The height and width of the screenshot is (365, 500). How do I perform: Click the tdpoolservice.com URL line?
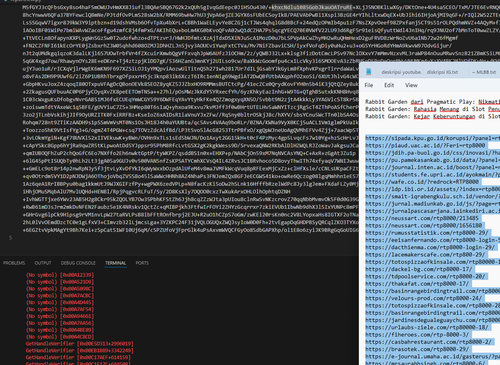tap(425, 277)
